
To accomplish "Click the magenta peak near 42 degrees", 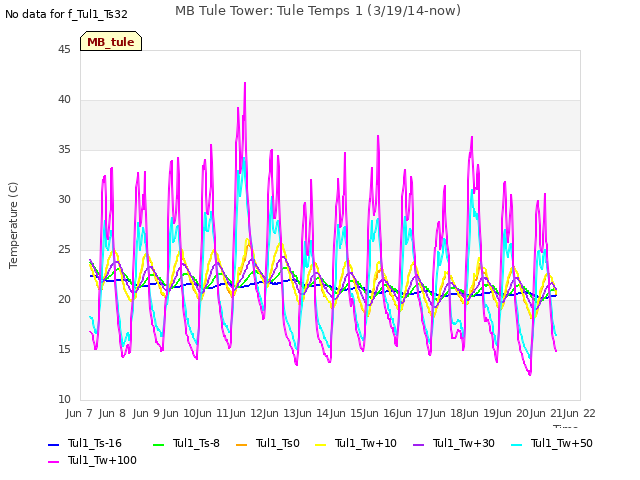I will [x=245, y=83].
